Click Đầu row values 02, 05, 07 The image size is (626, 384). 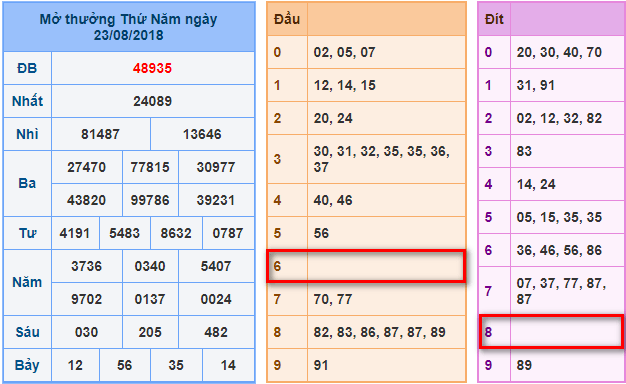344,52
